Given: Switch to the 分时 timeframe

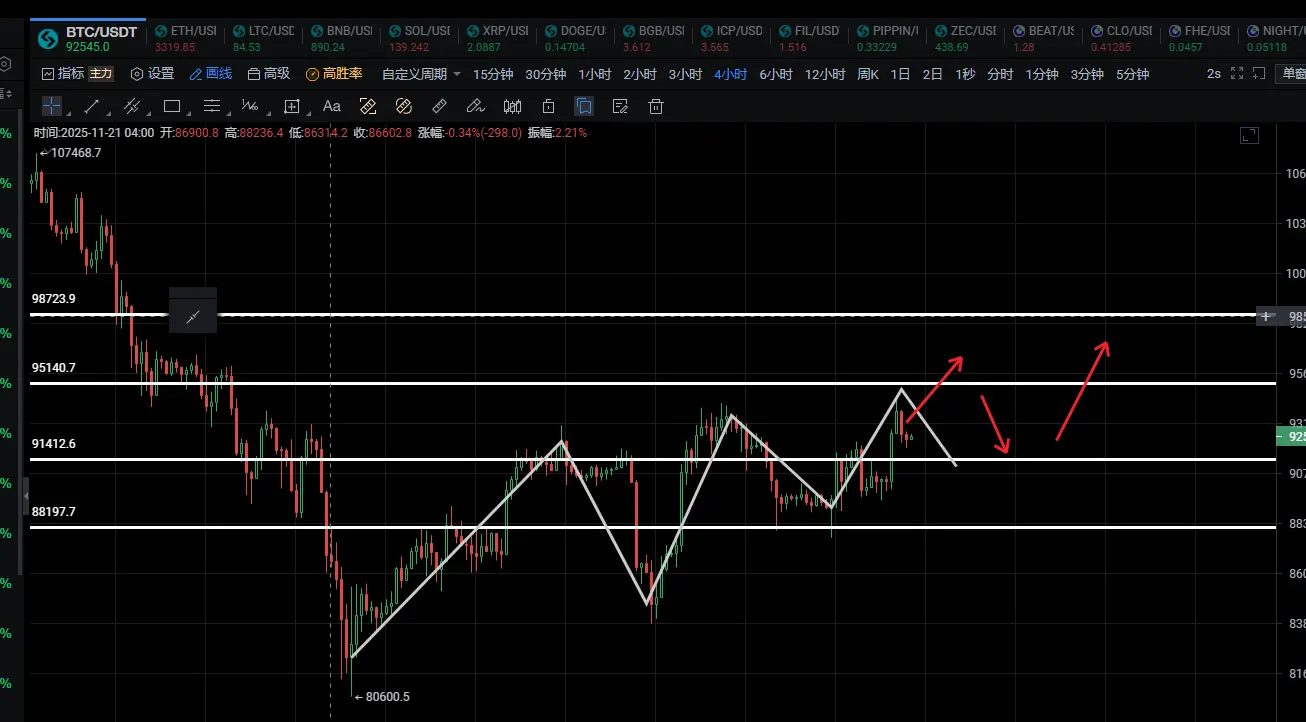Looking at the screenshot, I should point(1000,74).
